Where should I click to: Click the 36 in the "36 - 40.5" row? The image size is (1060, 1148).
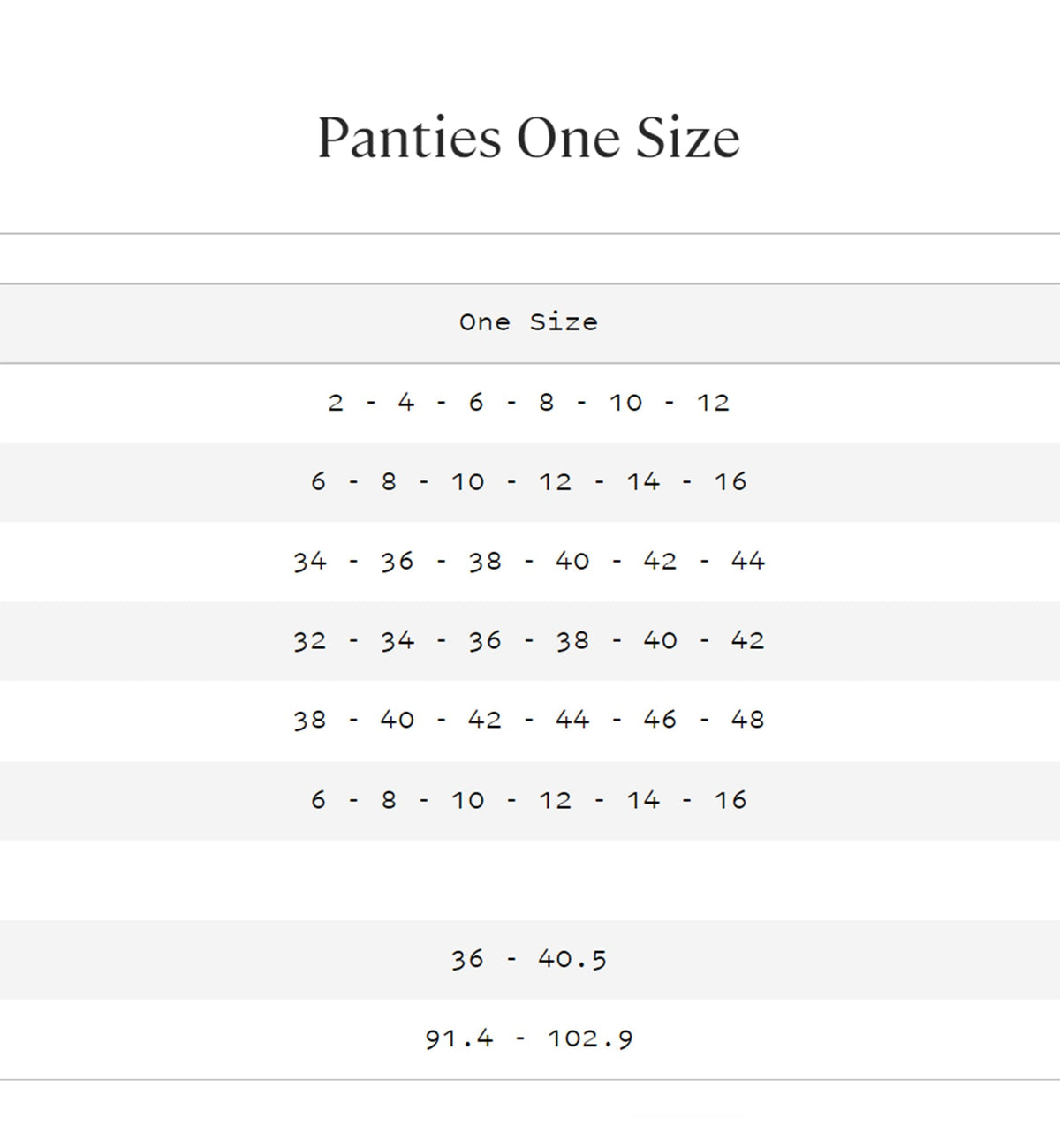pos(467,959)
